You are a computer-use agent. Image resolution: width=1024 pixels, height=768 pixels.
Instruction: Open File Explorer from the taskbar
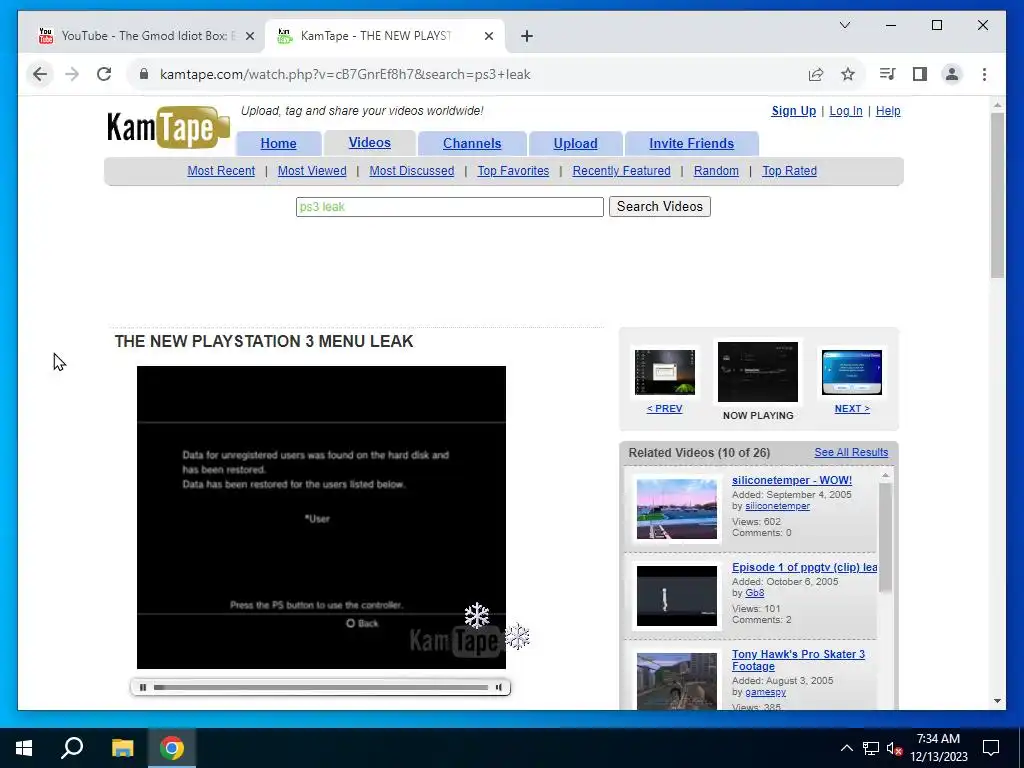coord(122,748)
